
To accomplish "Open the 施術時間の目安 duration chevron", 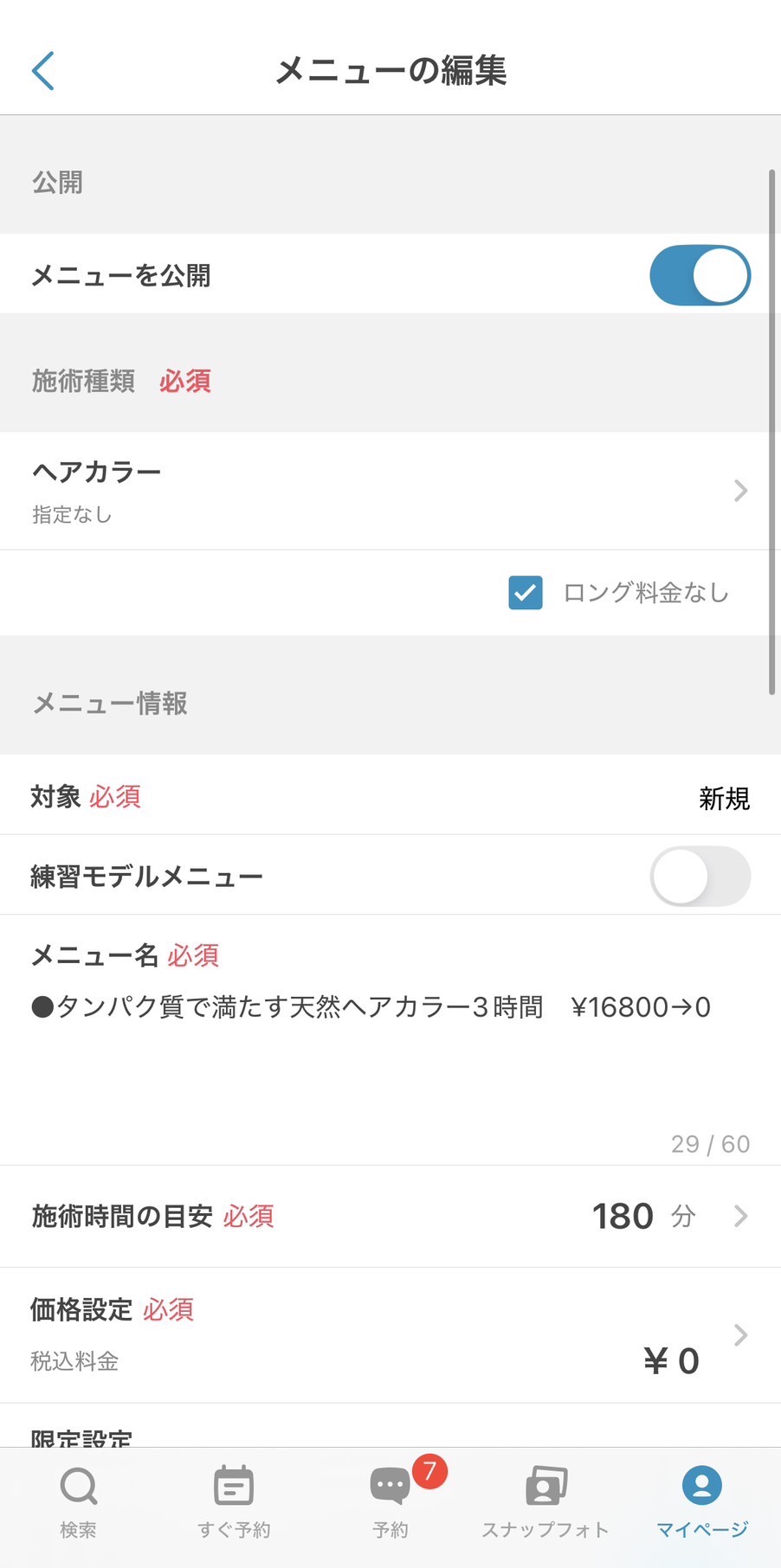I will click(740, 1216).
